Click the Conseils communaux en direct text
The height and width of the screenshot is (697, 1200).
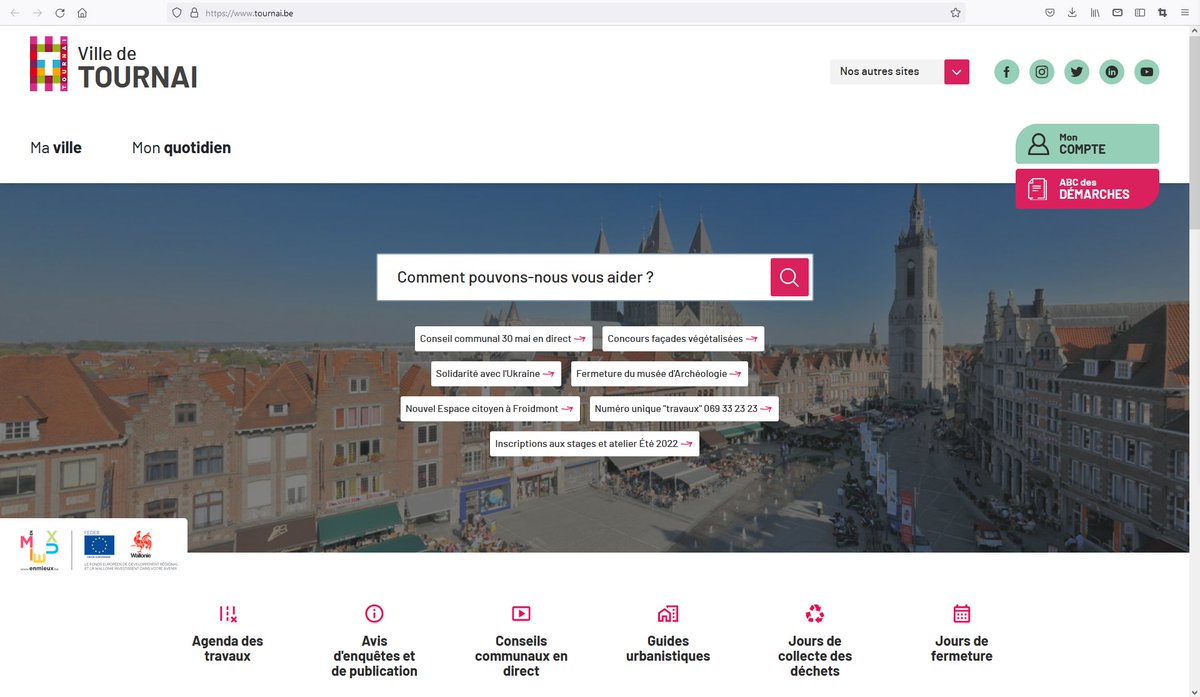pyautogui.click(x=521, y=656)
